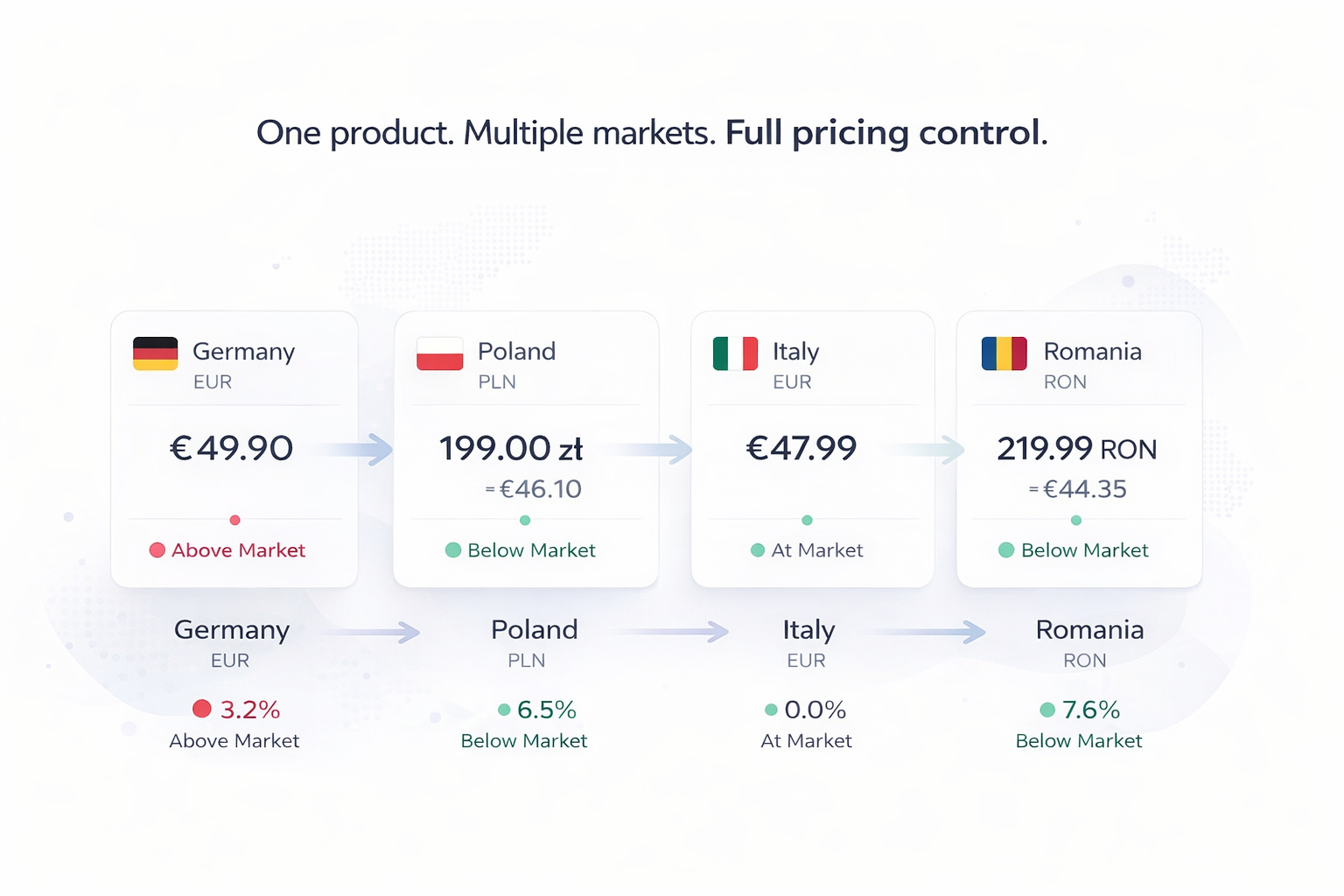Click the €47.99 Italy price
Viewport: 1344px width, 896px height.
pos(801,448)
